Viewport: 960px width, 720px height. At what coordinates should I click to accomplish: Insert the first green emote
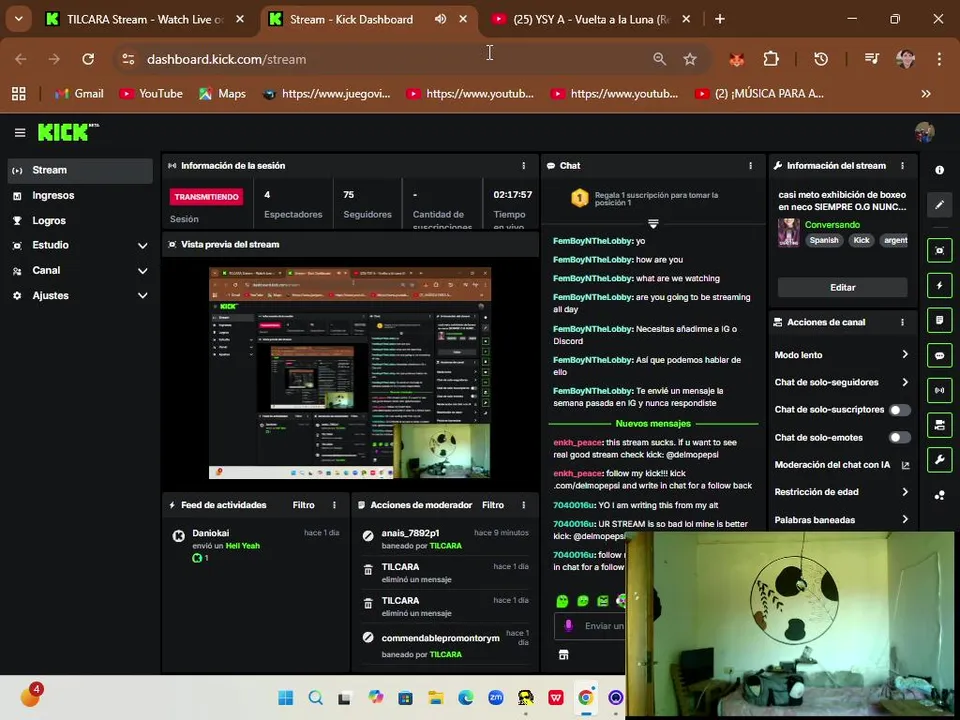562,601
